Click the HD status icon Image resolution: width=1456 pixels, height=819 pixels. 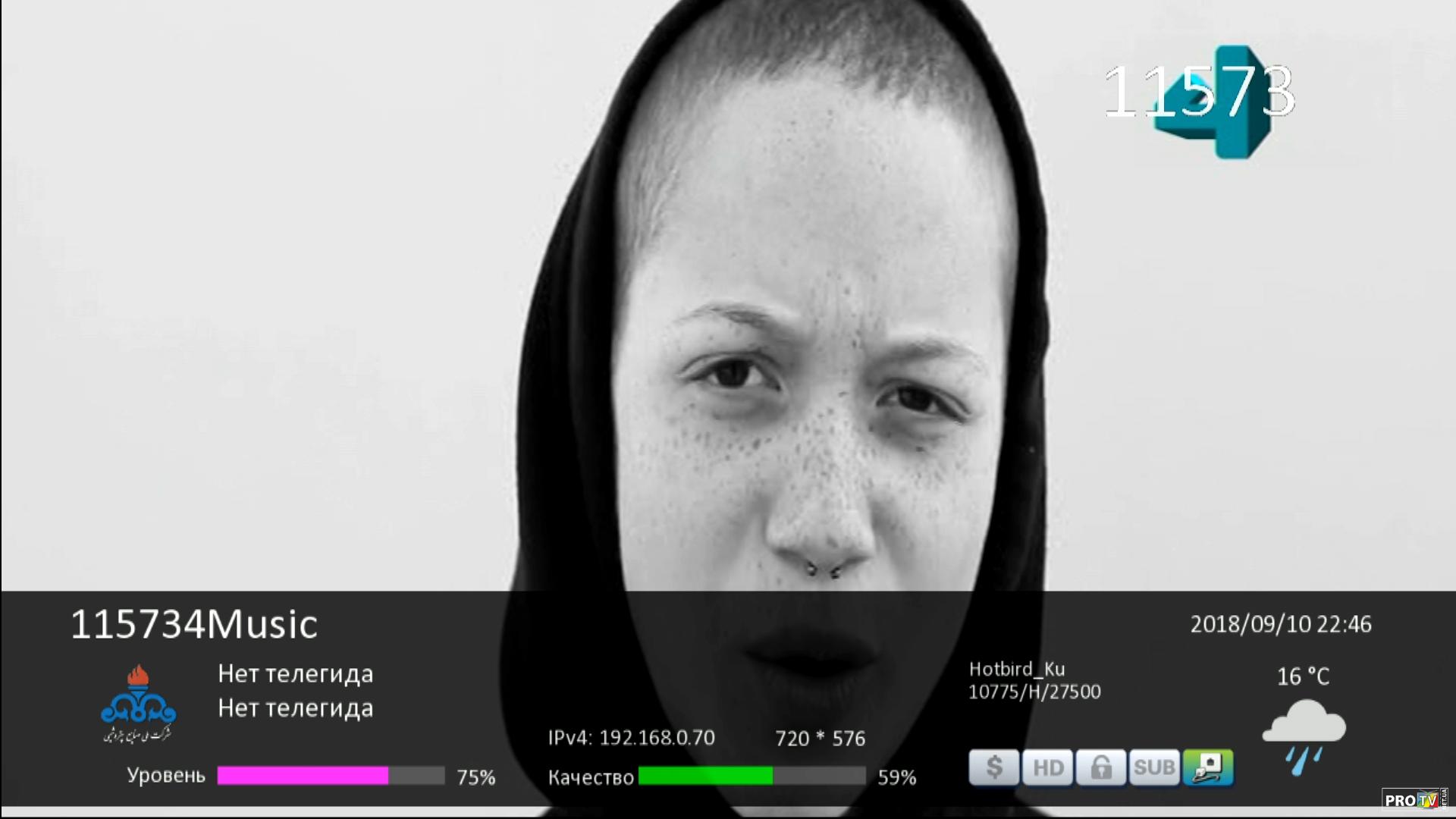1047,768
